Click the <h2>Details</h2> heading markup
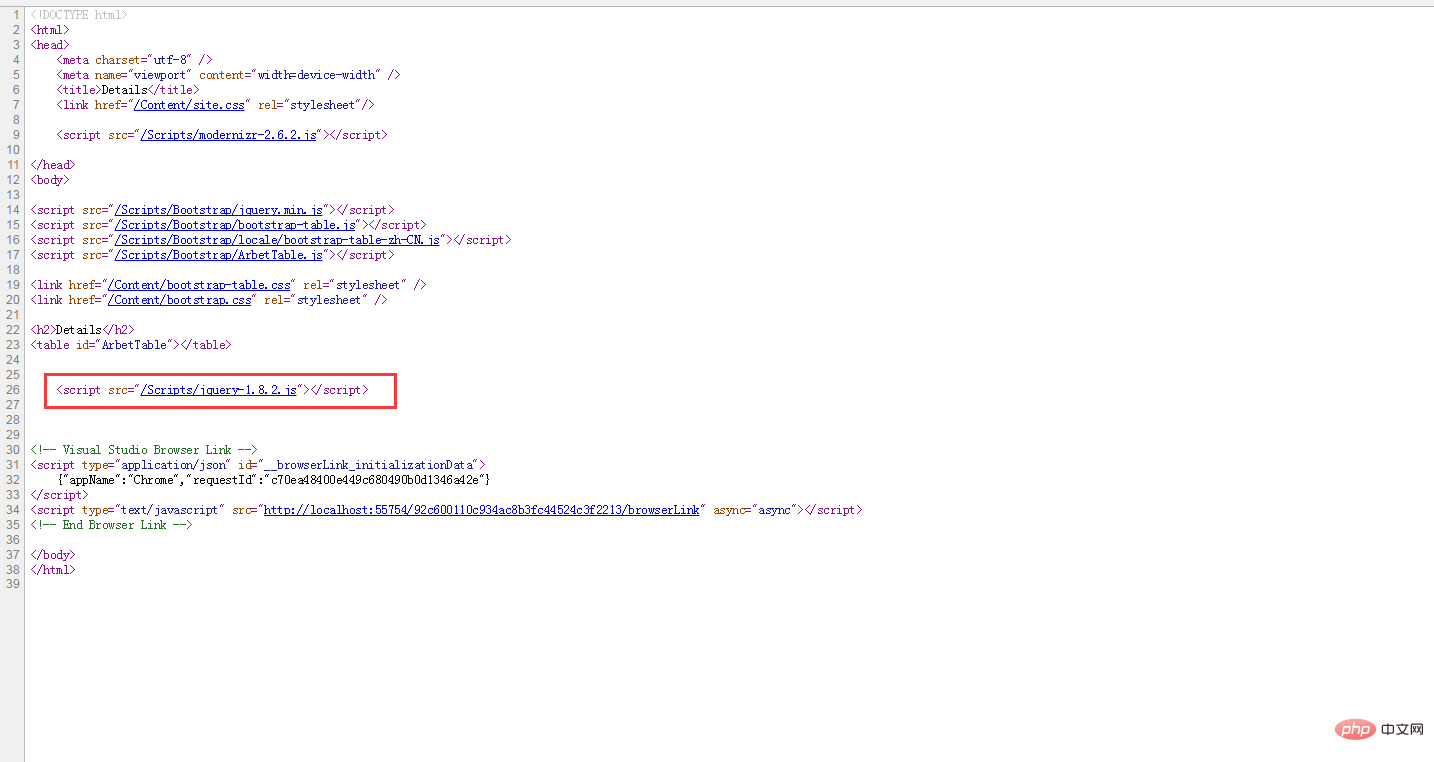Screen dimensions: 1434x762 (83, 330)
